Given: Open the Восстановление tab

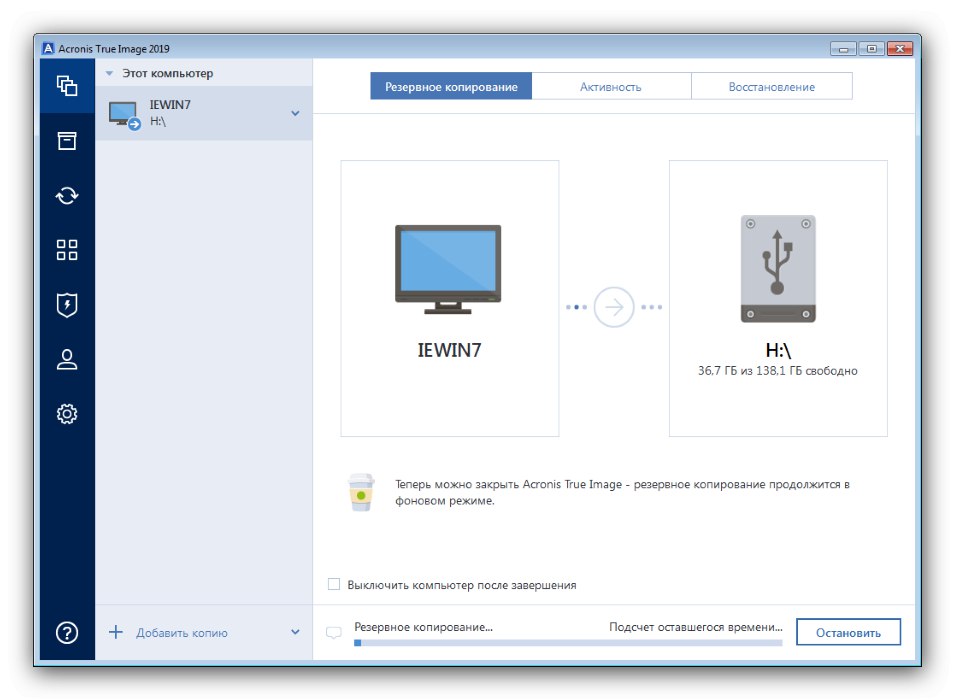Looking at the screenshot, I should point(771,86).
